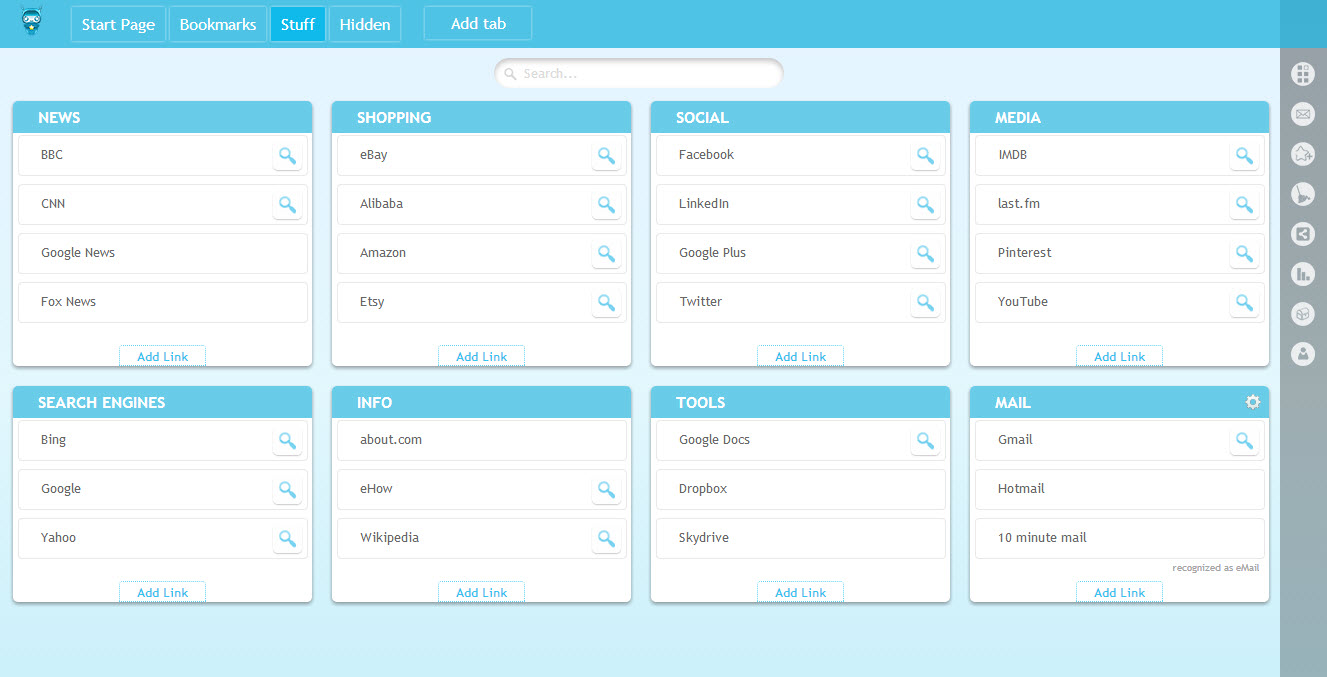Screen dimensions: 1327x677
Task: Click the treasure chest sidebar icon
Action: (1302, 314)
